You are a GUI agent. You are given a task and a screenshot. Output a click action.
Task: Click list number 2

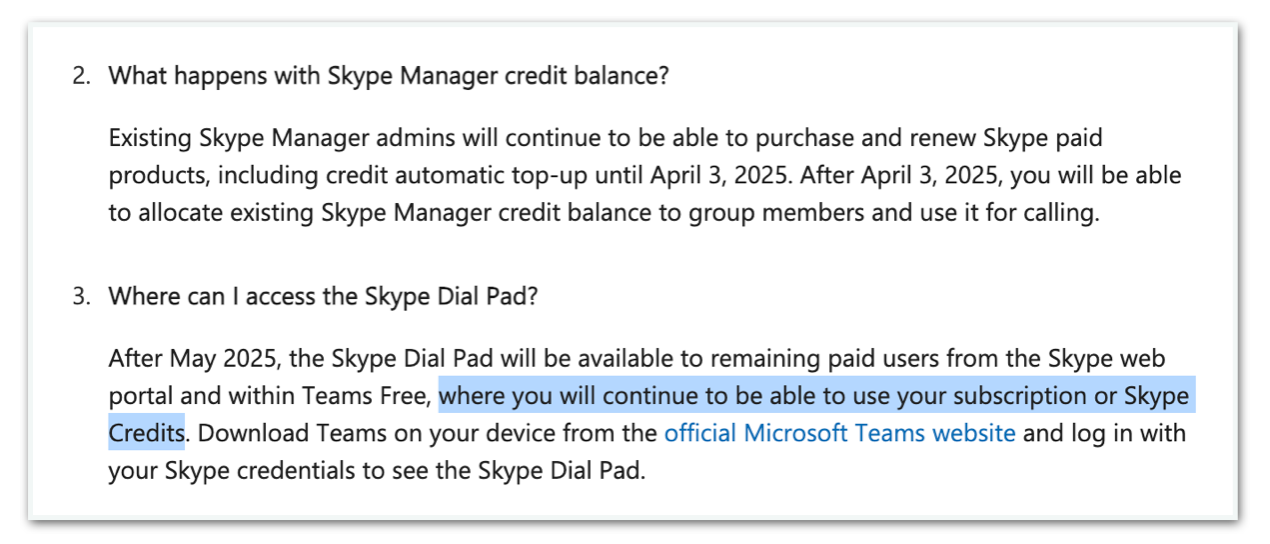click(x=80, y=76)
